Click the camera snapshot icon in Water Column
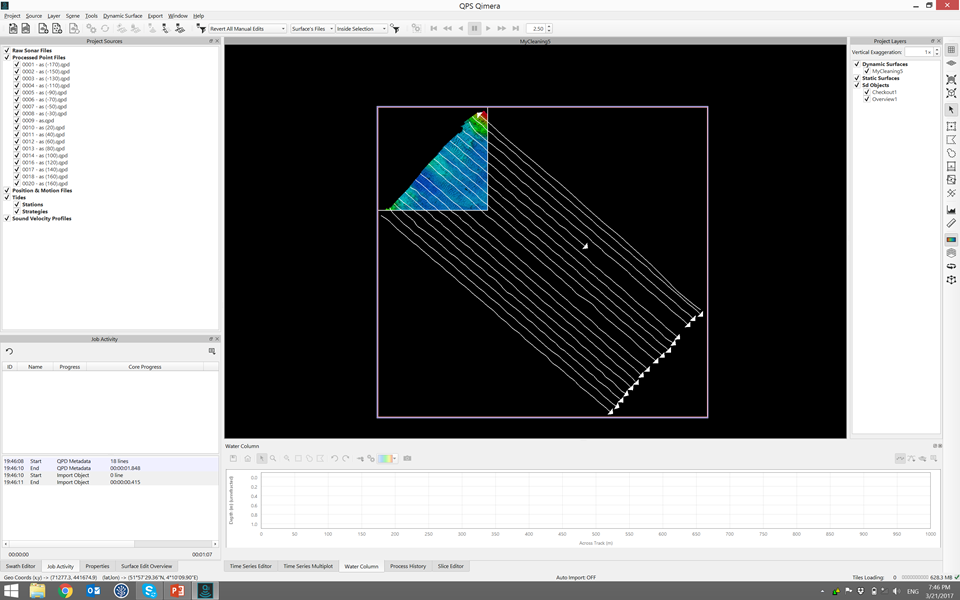This screenshot has width=960, height=600. [x=407, y=458]
